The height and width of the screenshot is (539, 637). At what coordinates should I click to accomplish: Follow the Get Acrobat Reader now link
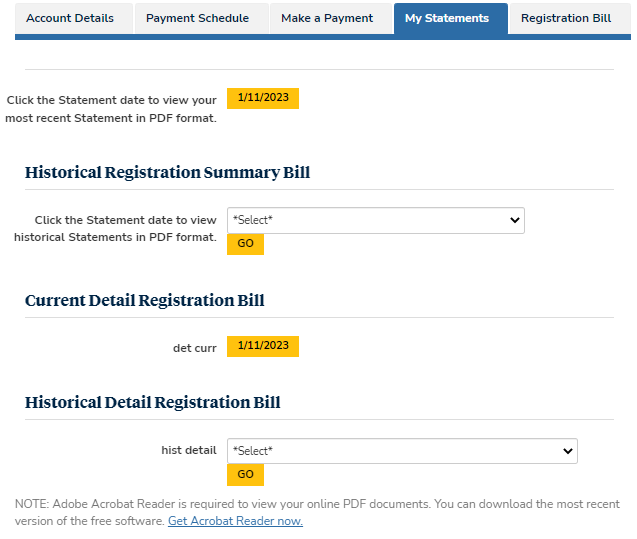[x=235, y=521]
